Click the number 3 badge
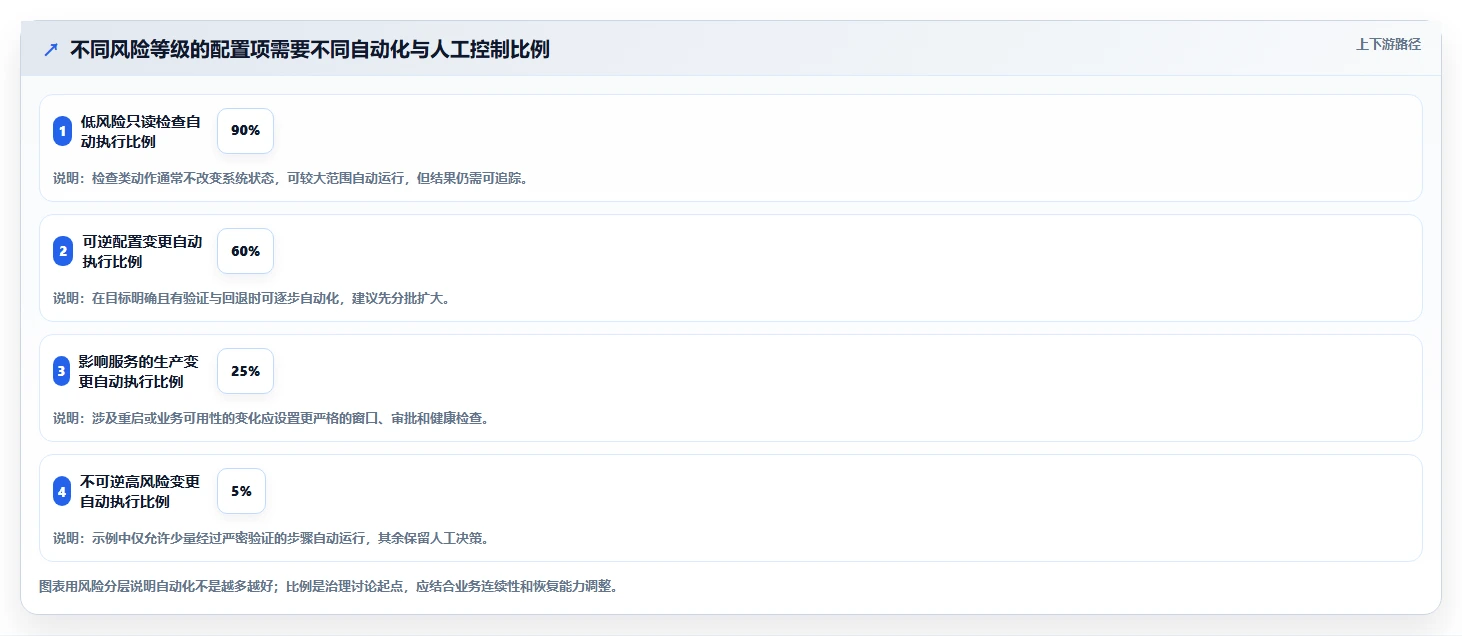Image resolution: width=1462 pixels, height=636 pixels. (62, 371)
